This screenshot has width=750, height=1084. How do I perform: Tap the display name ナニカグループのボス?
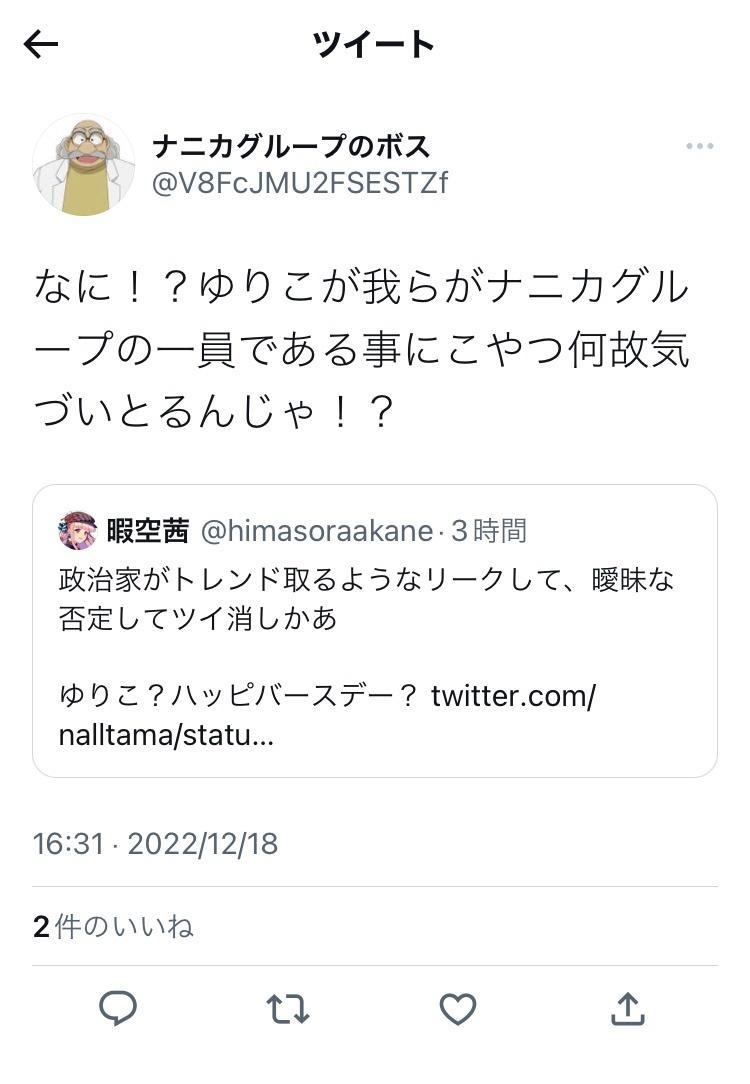point(291,147)
